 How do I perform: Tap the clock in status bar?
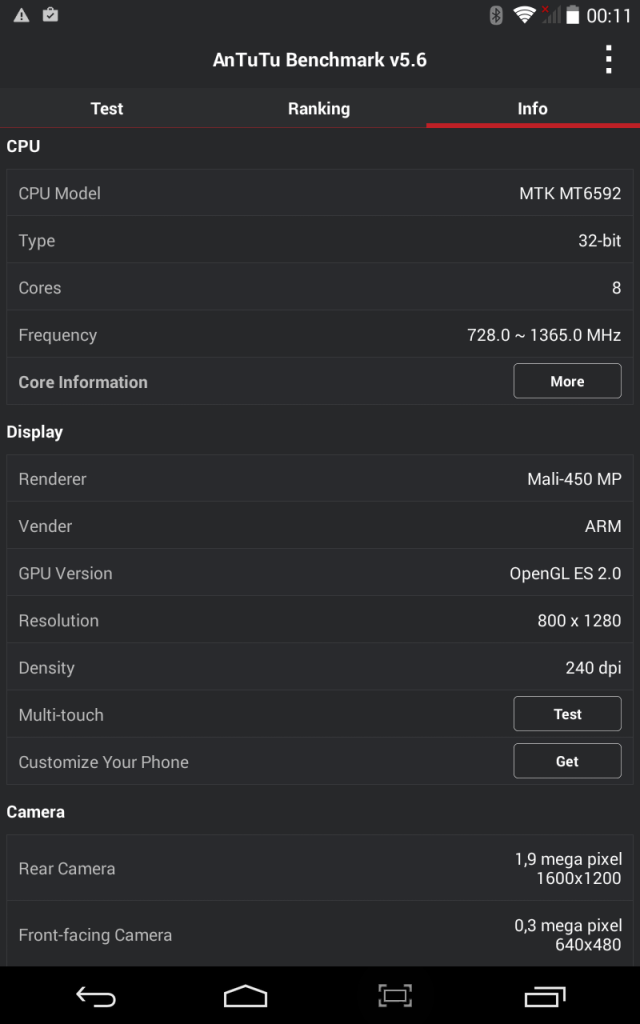coord(609,16)
